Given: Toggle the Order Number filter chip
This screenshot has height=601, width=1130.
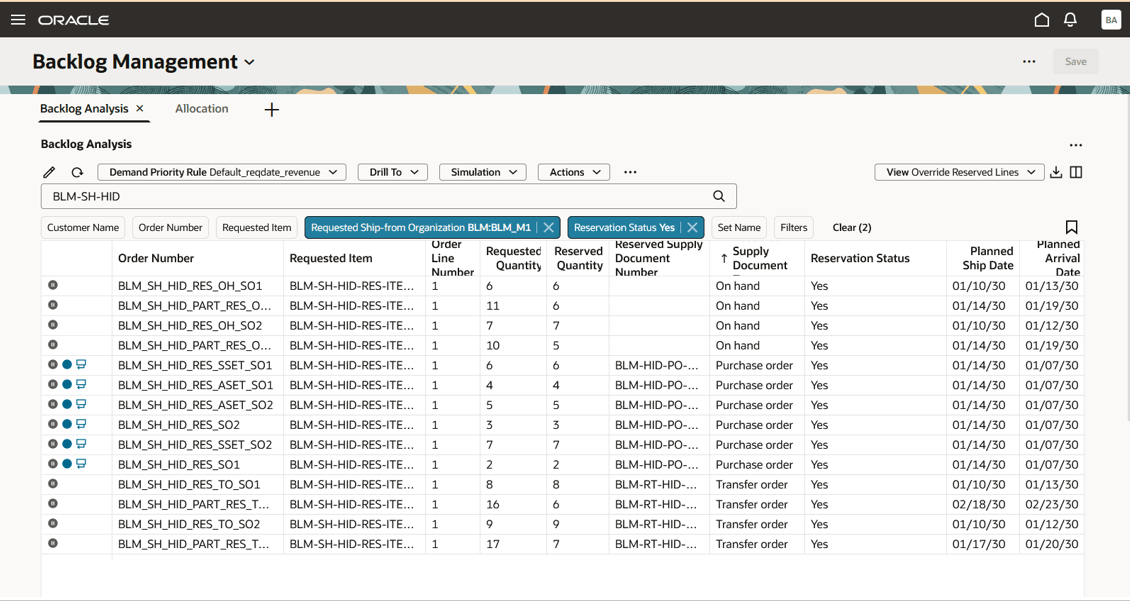Looking at the screenshot, I should [170, 227].
